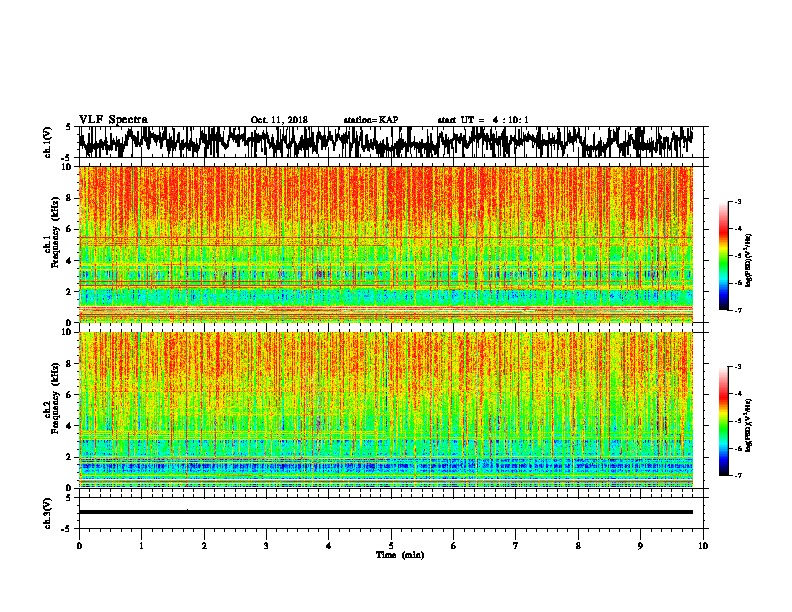The height and width of the screenshot is (612, 792).
Task: Click the ch.1 colorbar "-3" tick label
Action: [x=738, y=202]
